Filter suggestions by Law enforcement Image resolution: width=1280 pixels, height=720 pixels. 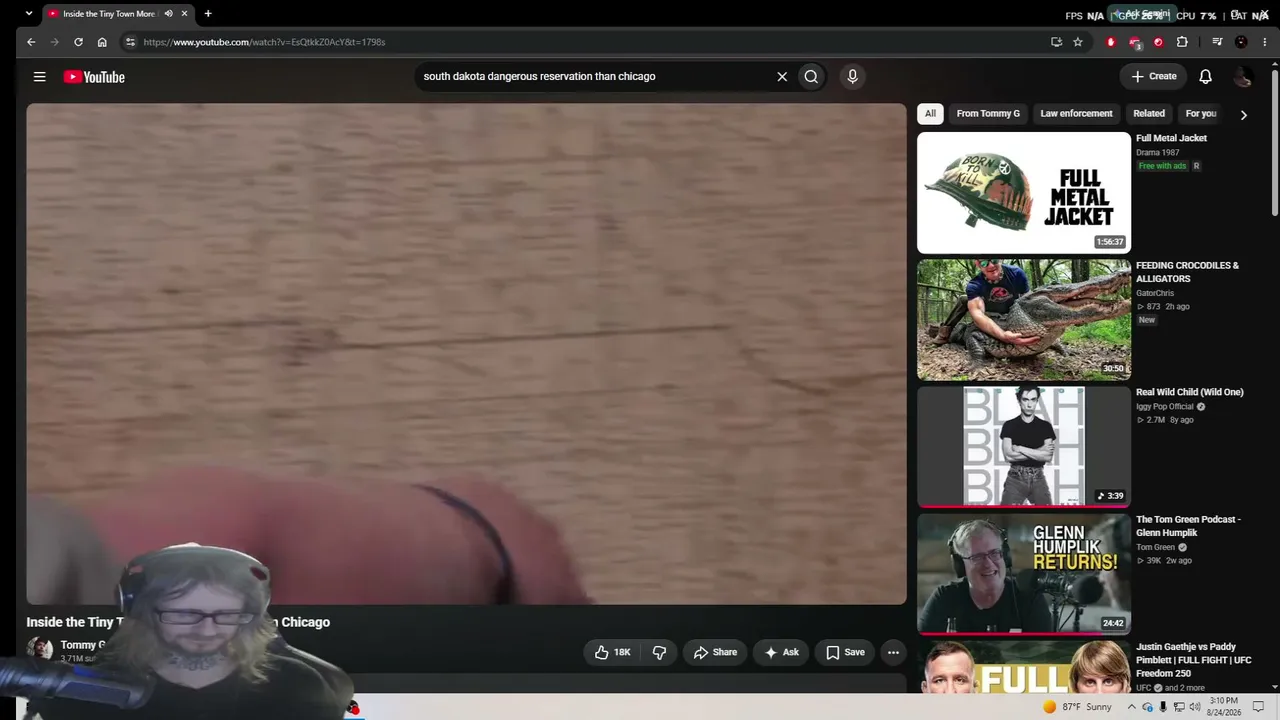coord(1076,114)
